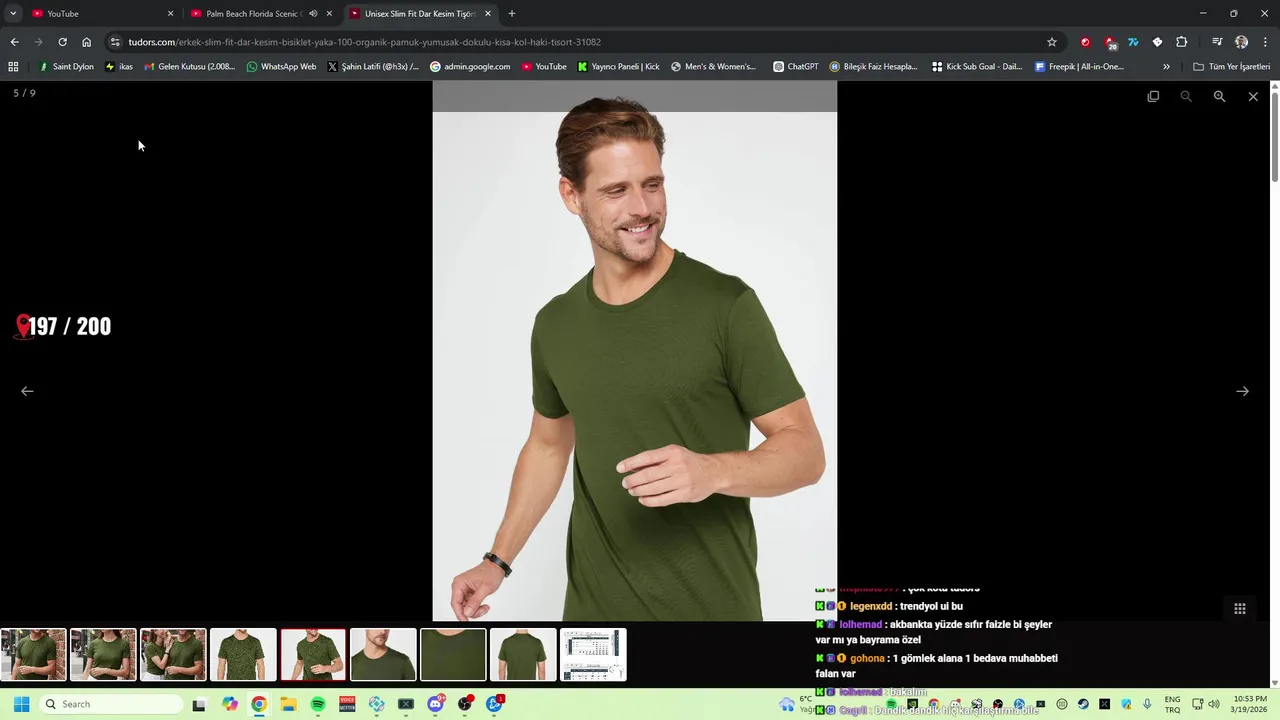This screenshot has height=720, width=1280.
Task: Zoom out of the gallery image
Action: point(1186,96)
